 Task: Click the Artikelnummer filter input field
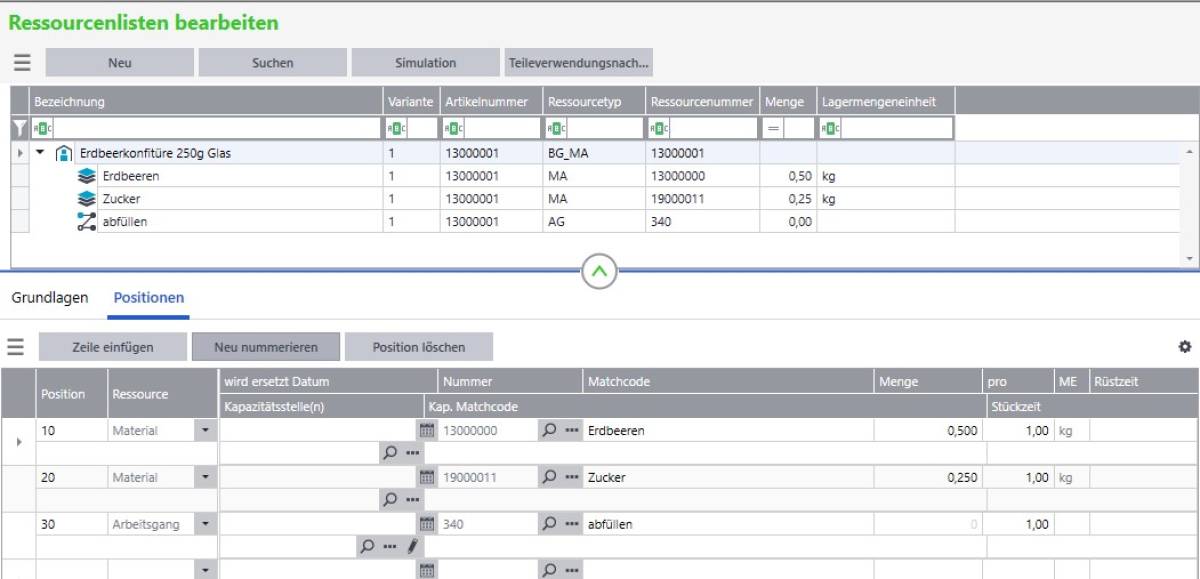click(501, 128)
